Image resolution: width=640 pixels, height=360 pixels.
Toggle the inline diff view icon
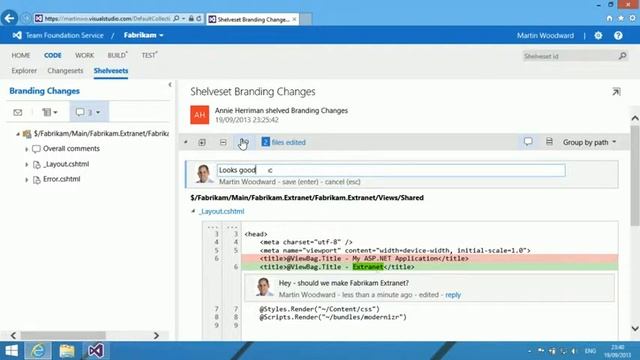[549, 142]
